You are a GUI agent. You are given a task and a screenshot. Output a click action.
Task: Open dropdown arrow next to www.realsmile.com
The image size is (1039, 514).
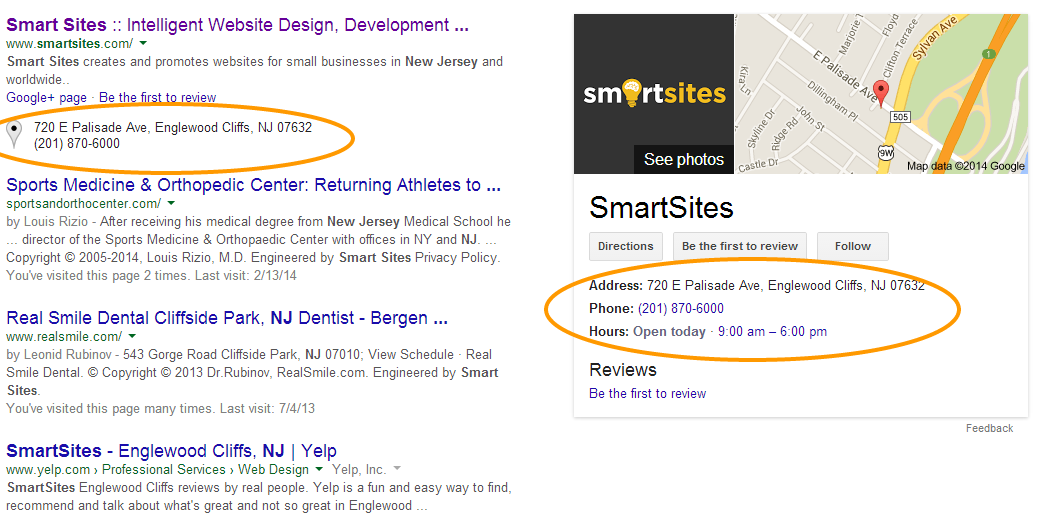pyautogui.click(x=132, y=336)
